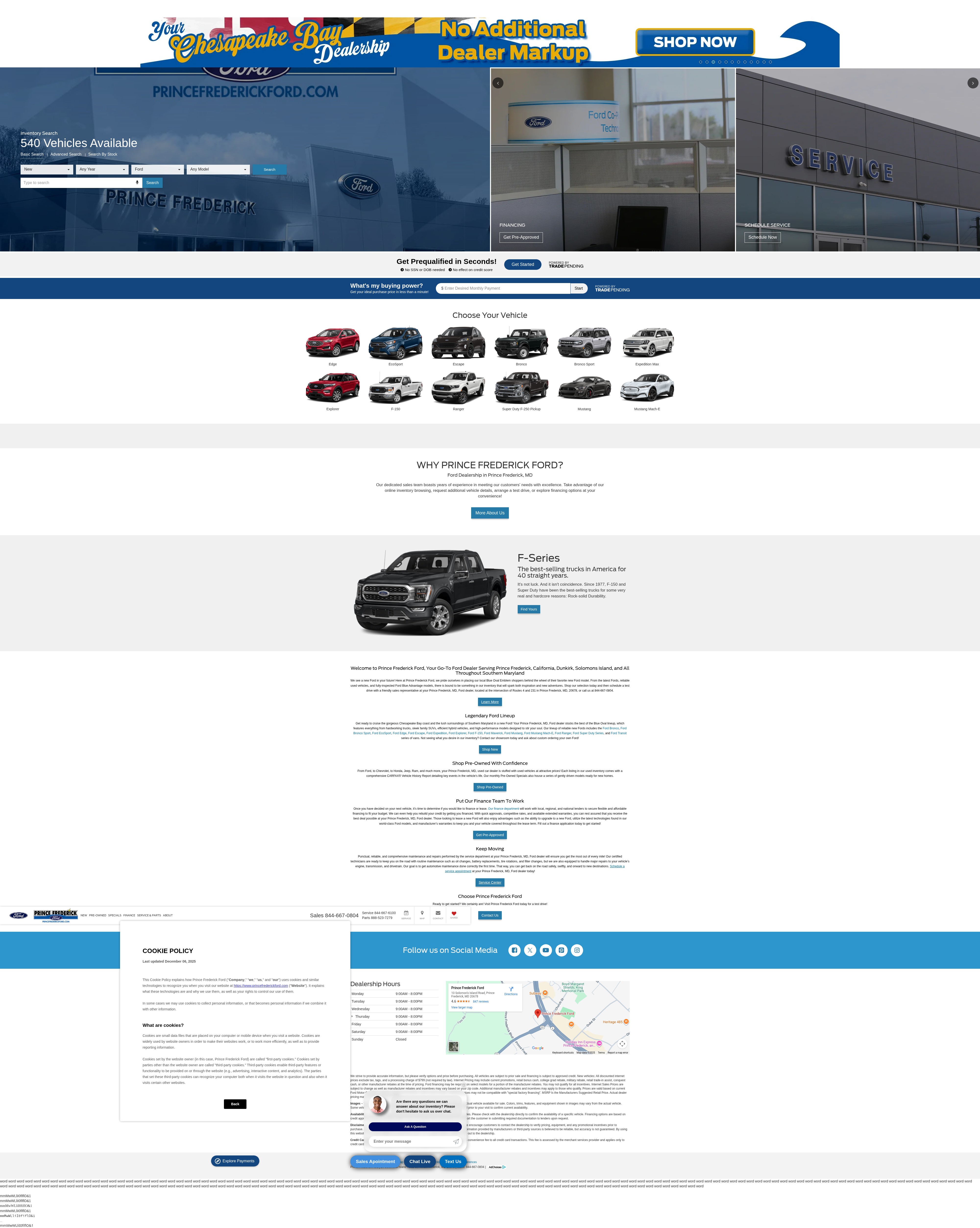Click the Get Pre-Approved button on the Financing slide
The image size is (980, 1228).
click(521, 237)
